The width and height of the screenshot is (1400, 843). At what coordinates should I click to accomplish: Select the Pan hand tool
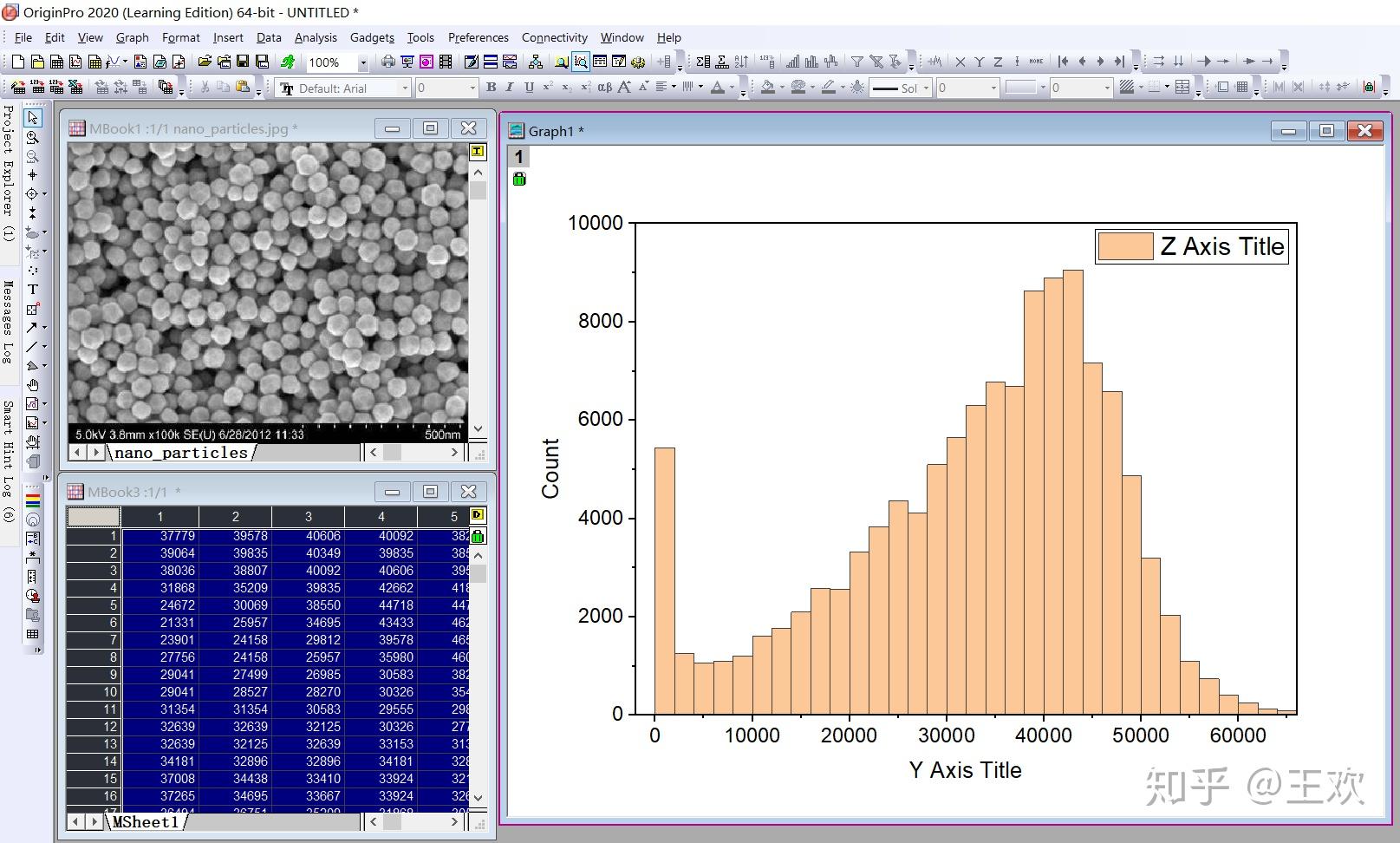(33, 385)
